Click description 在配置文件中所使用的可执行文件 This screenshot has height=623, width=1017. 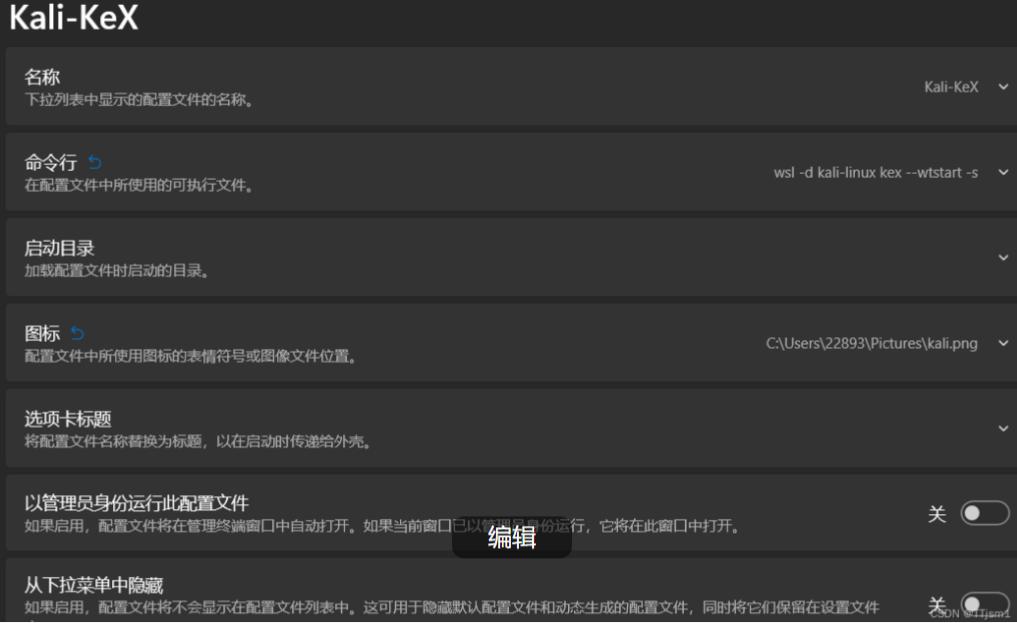coord(139,185)
